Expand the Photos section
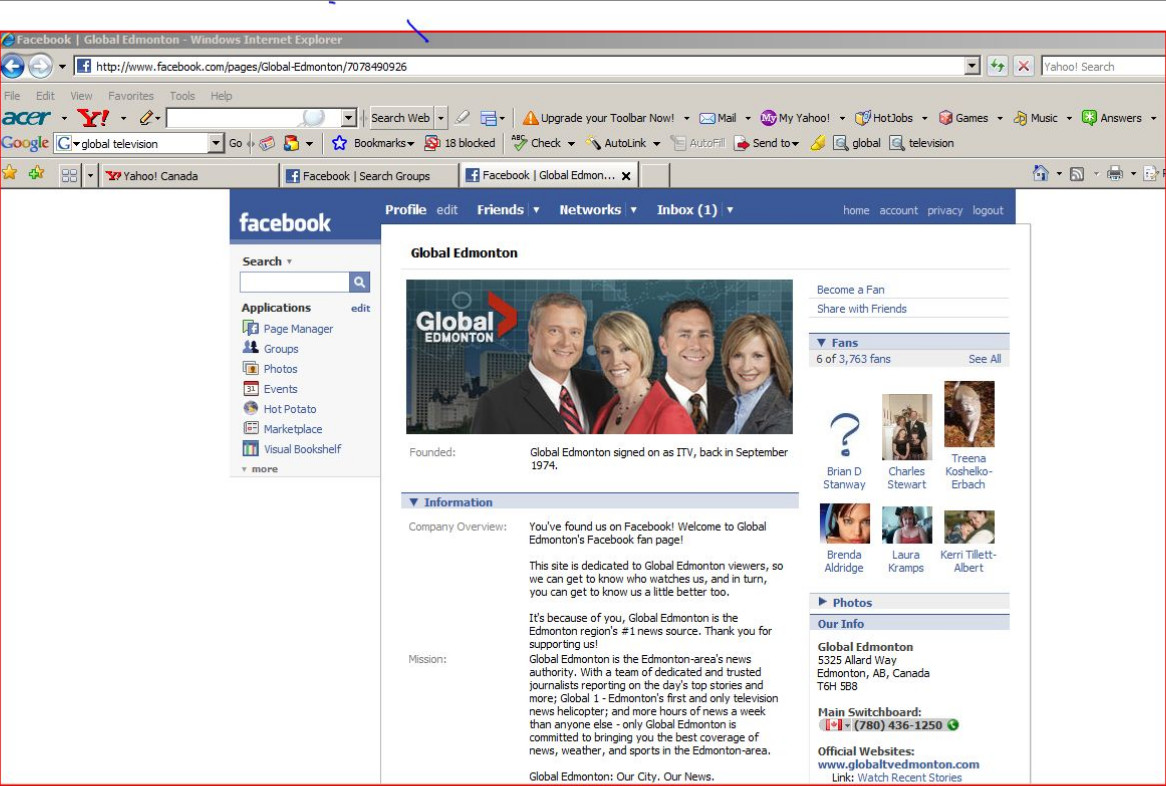1166x786 pixels. [822, 602]
